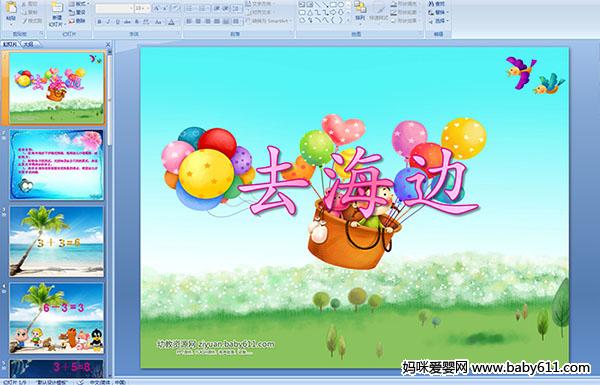Select the slide thumbnail showing 3+3=6

56,241
